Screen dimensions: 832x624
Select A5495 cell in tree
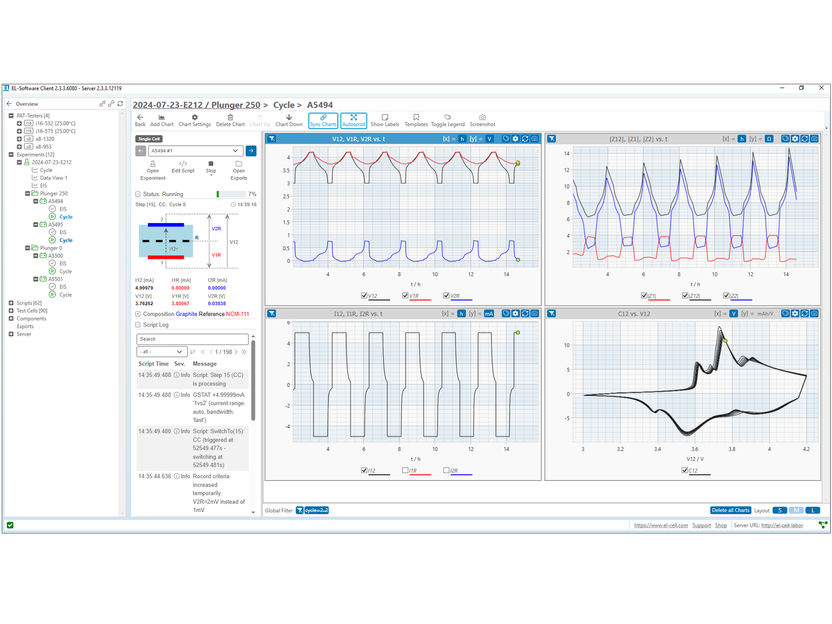tap(56, 224)
